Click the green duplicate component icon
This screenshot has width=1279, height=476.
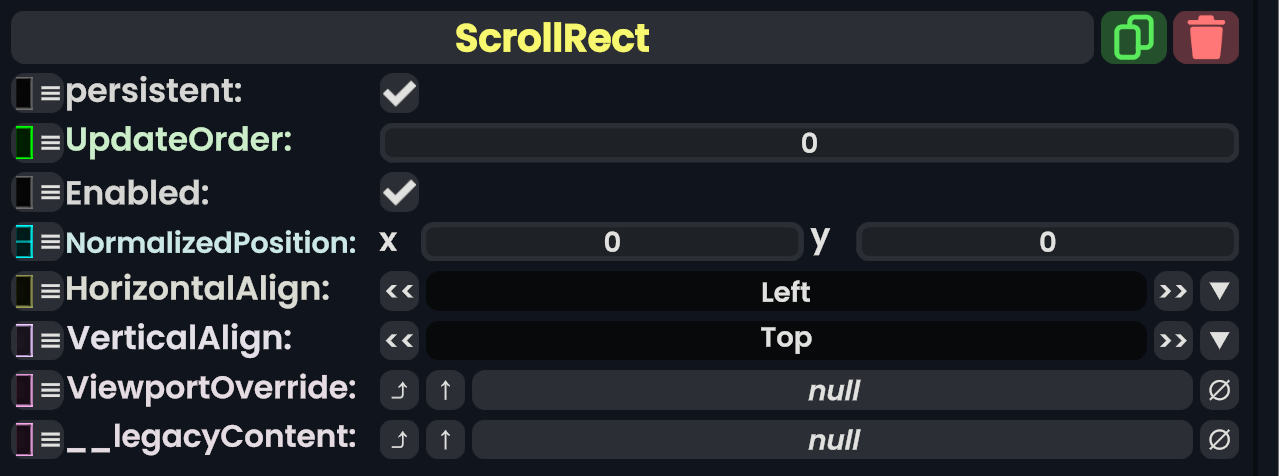(x=1133, y=38)
